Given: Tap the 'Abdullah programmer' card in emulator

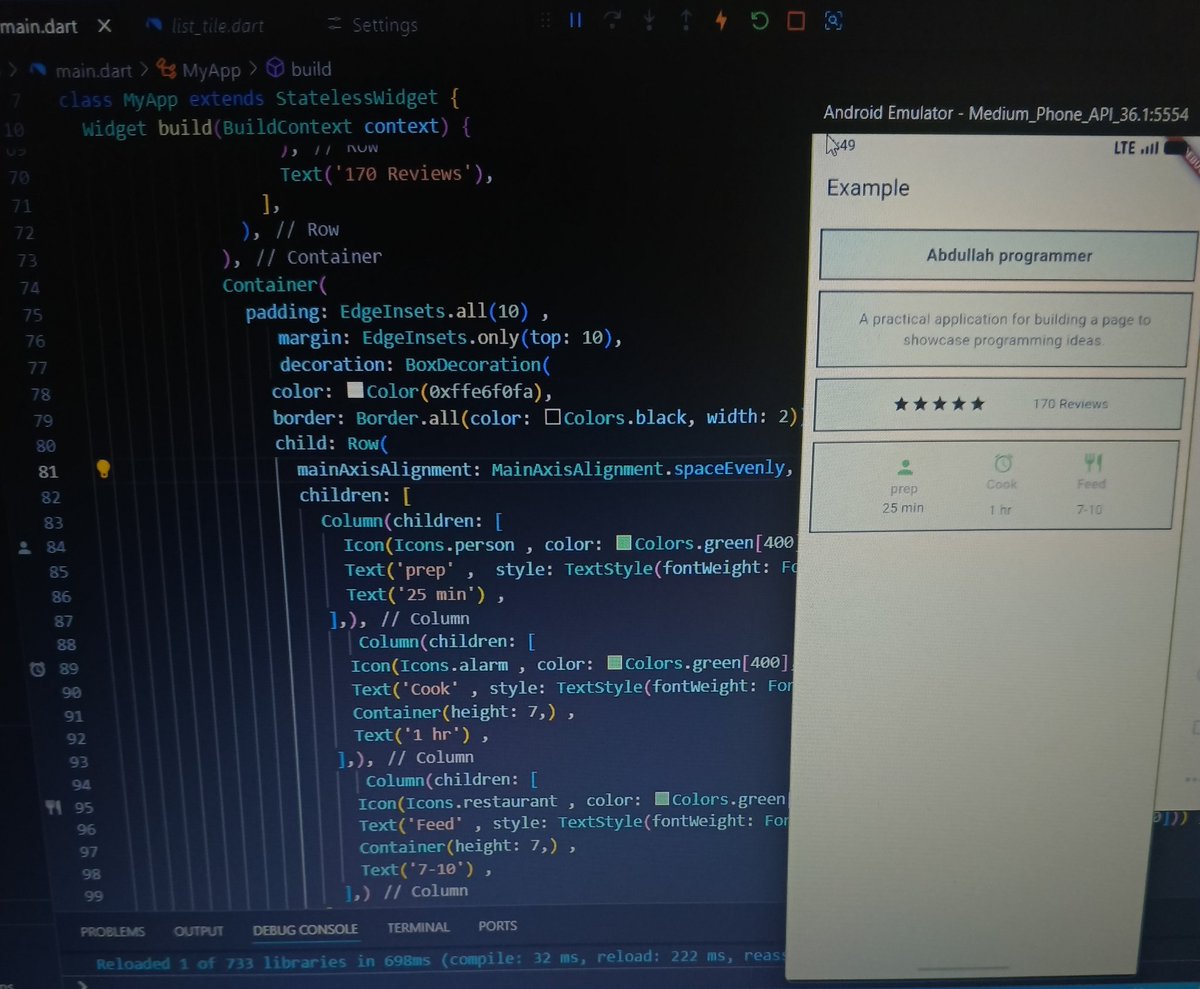Looking at the screenshot, I should click(1008, 256).
